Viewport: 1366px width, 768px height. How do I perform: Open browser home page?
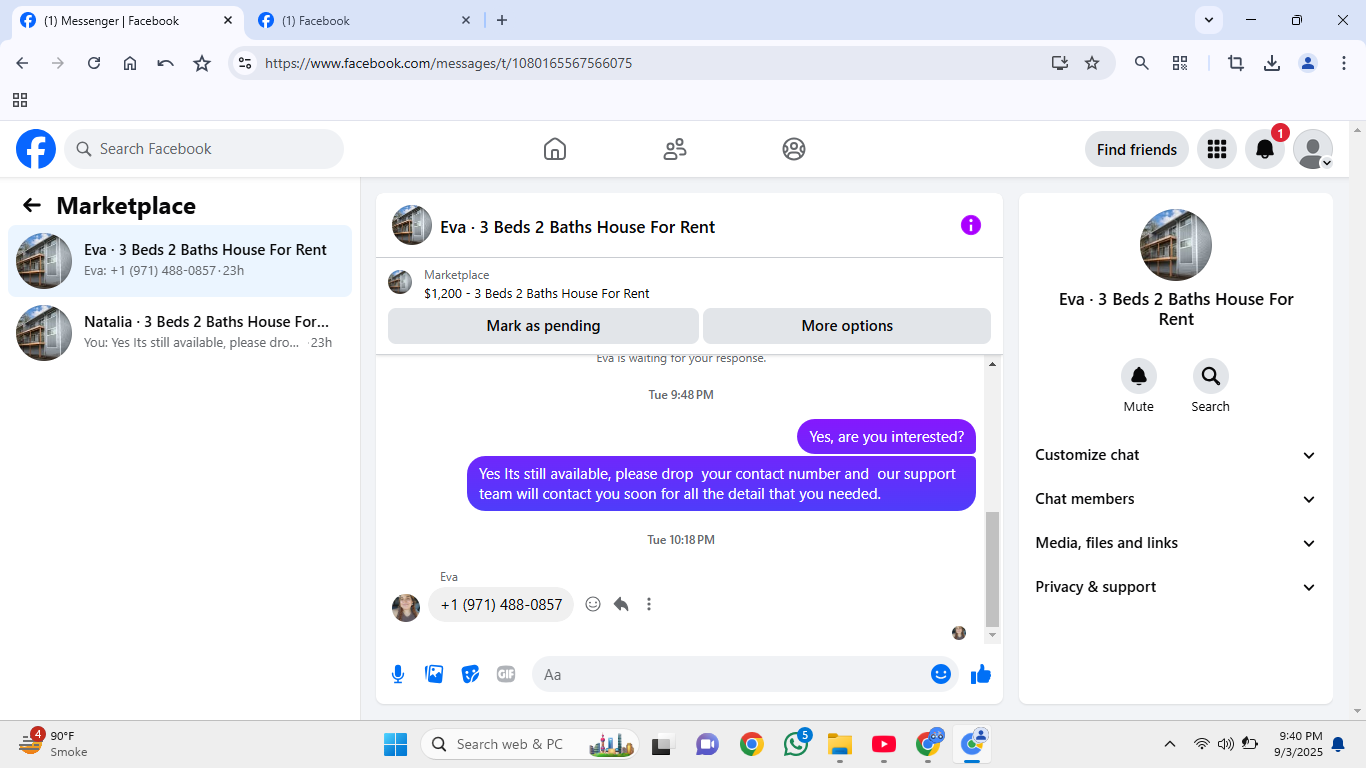point(130,63)
